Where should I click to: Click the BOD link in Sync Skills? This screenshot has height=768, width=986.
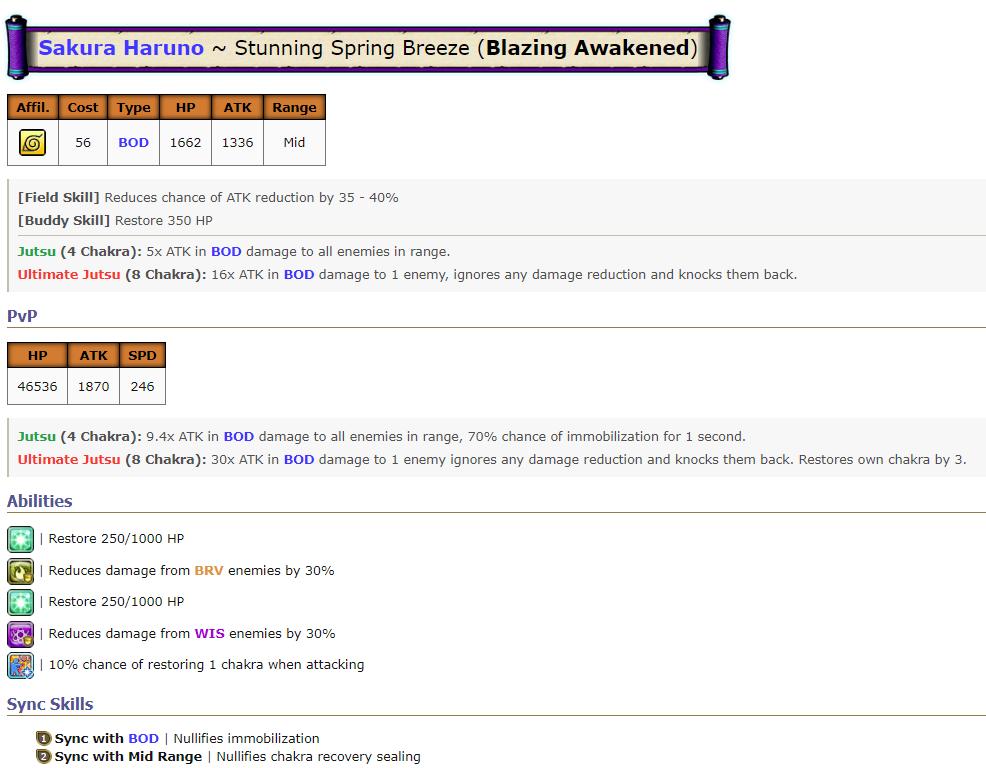coord(143,738)
